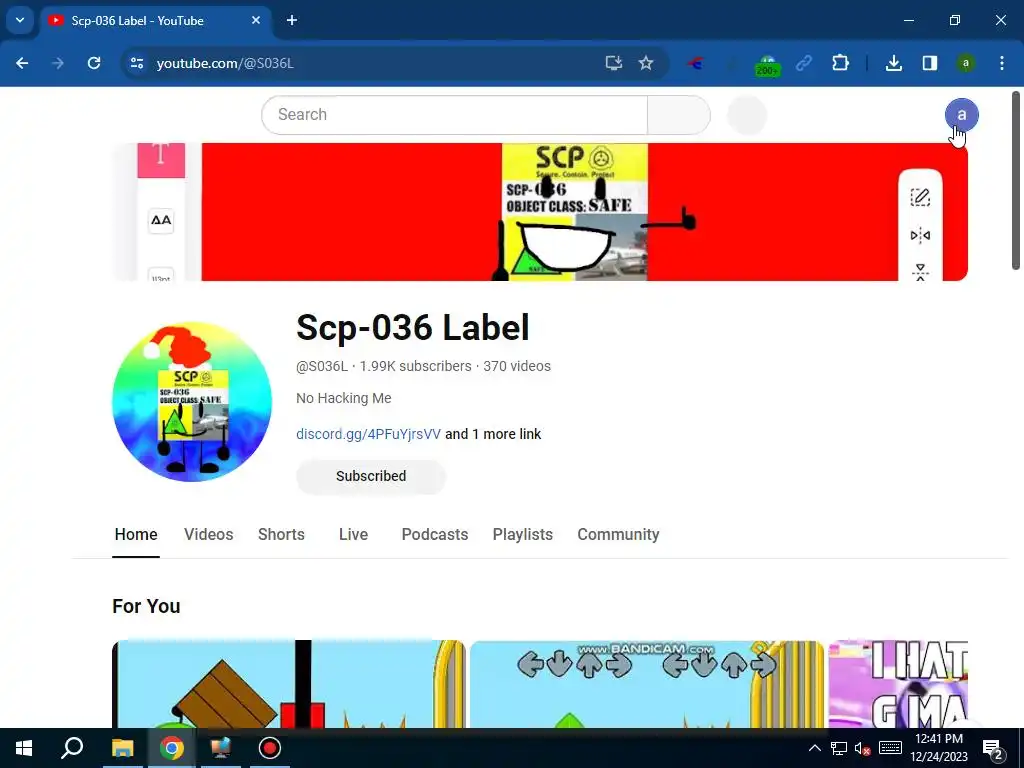Open the Community tab
This screenshot has width=1024, height=768.
[618, 534]
